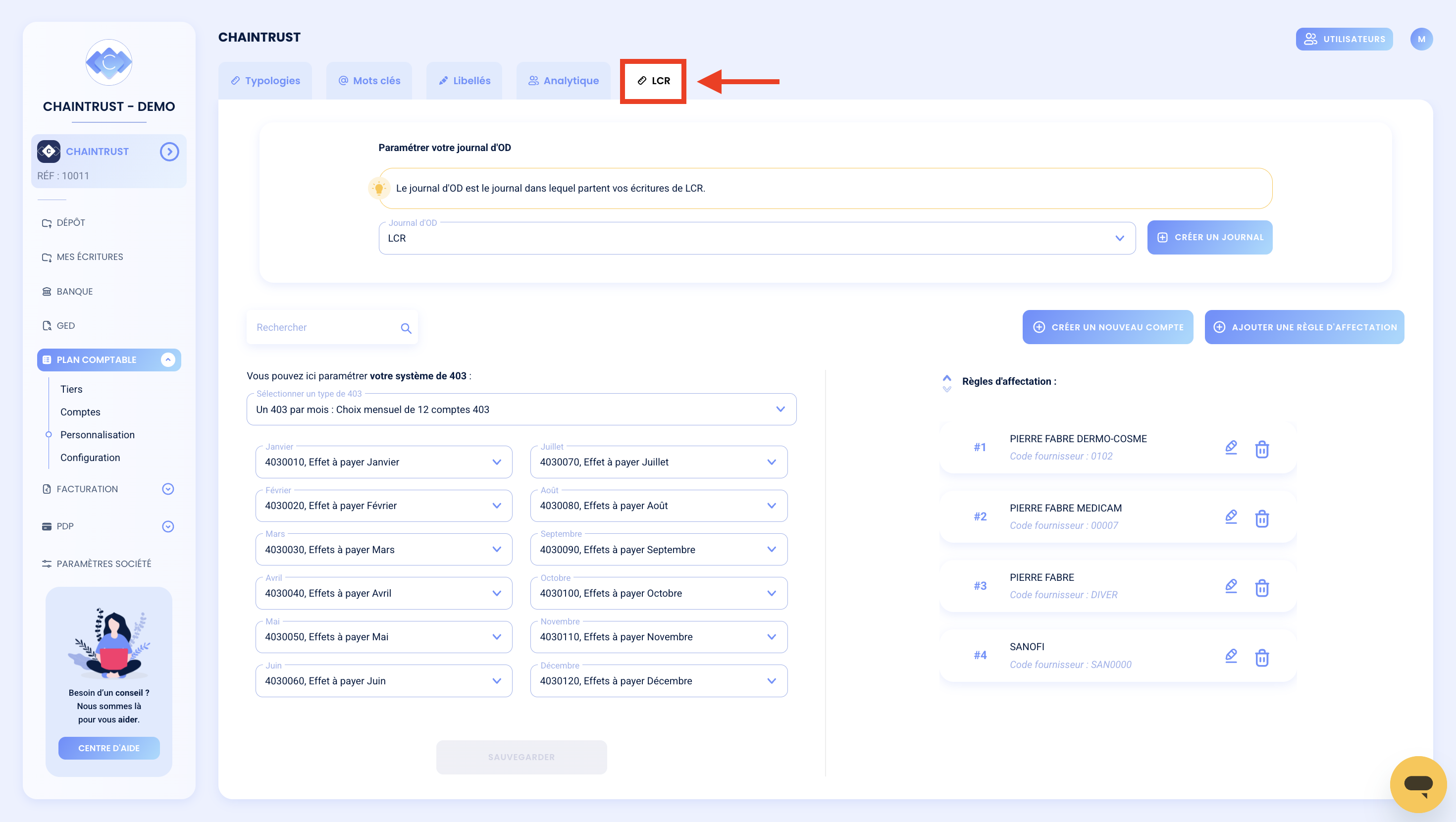Open Tiers under Plan Comptable
Viewport: 1456px width, 822px height.
pos(71,389)
